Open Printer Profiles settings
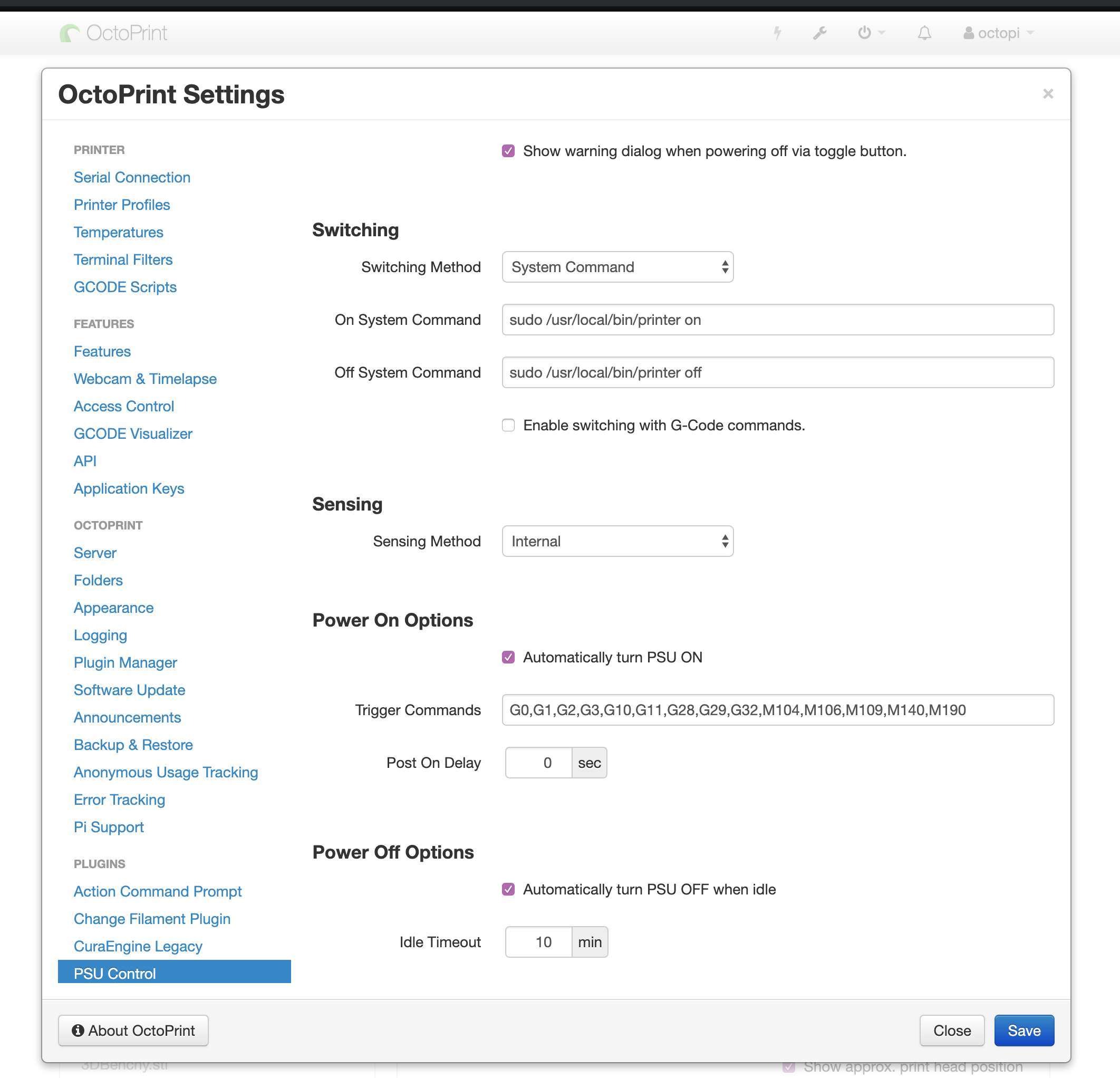The height and width of the screenshot is (1078, 1120). 122,205
